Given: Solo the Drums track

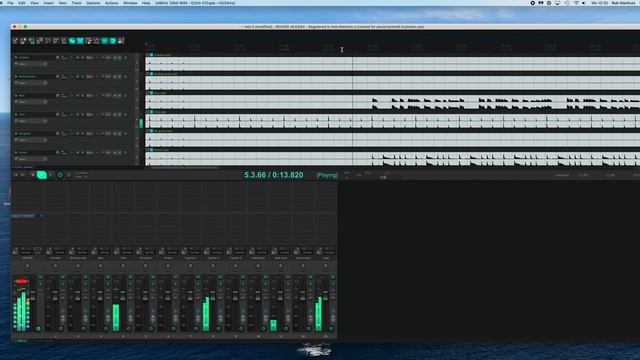Looking at the screenshot, I should [82, 153].
